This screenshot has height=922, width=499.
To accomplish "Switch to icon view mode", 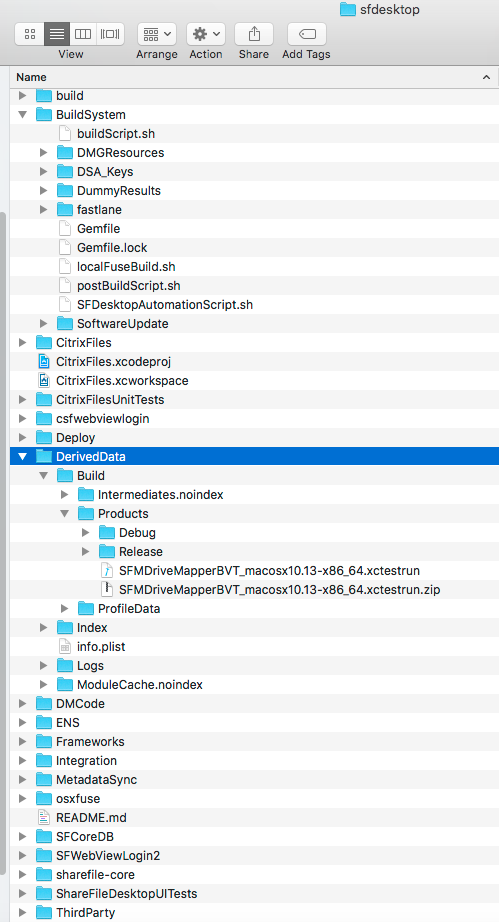I will pyautogui.click(x=29, y=34).
